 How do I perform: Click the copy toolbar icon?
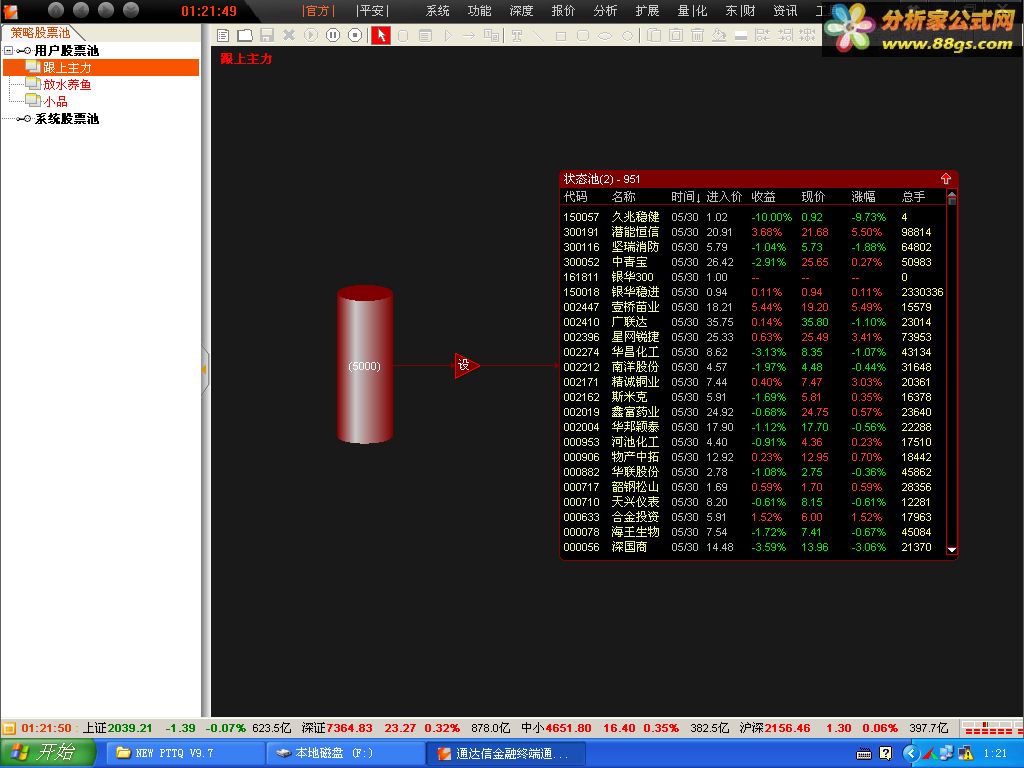point(654,35)
